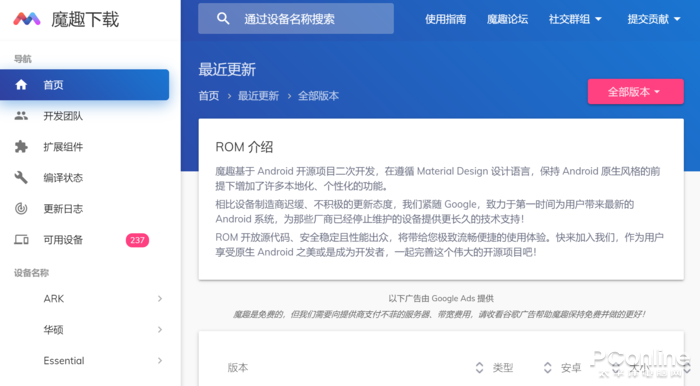
Task: Click the radar icon for 更新日志
Action: click(21, 208)
